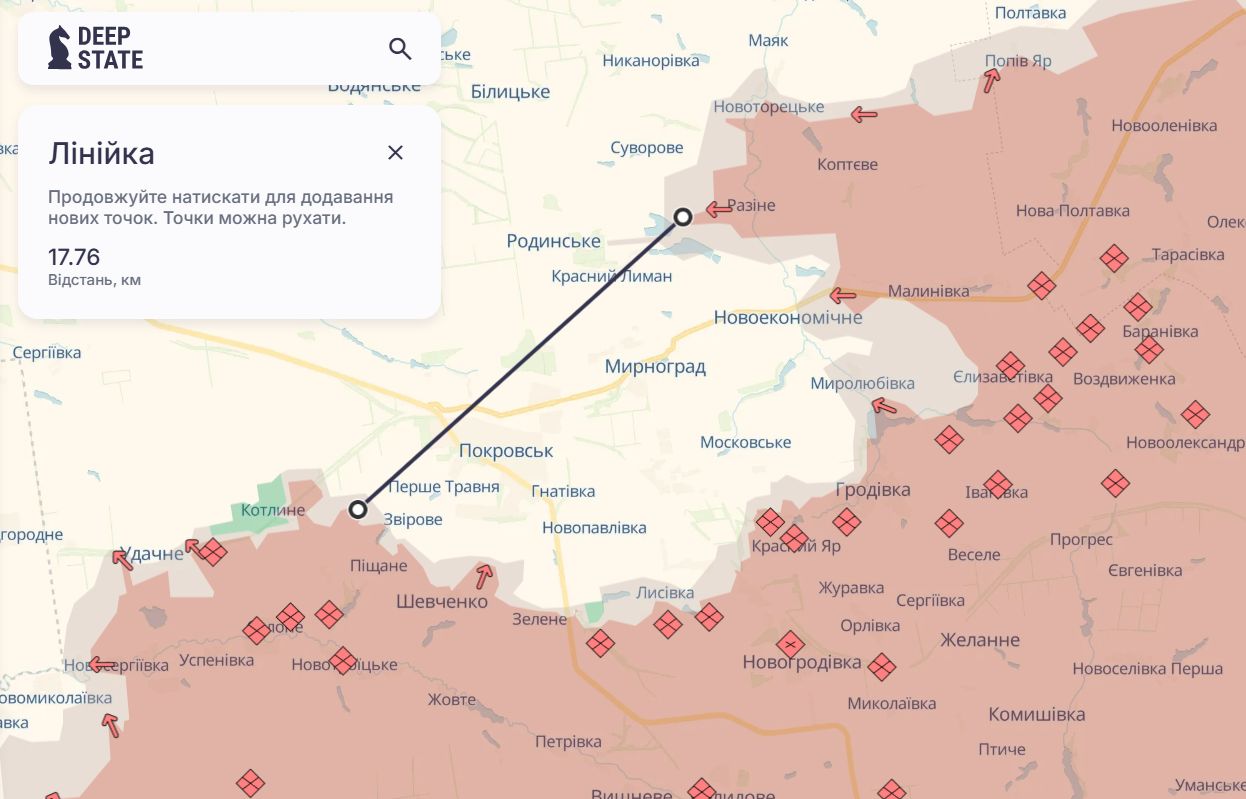The height and width of the screenshot is (799, 1246).
Task: Click the arrow above Шевченко label
Action: pos(484,575)
